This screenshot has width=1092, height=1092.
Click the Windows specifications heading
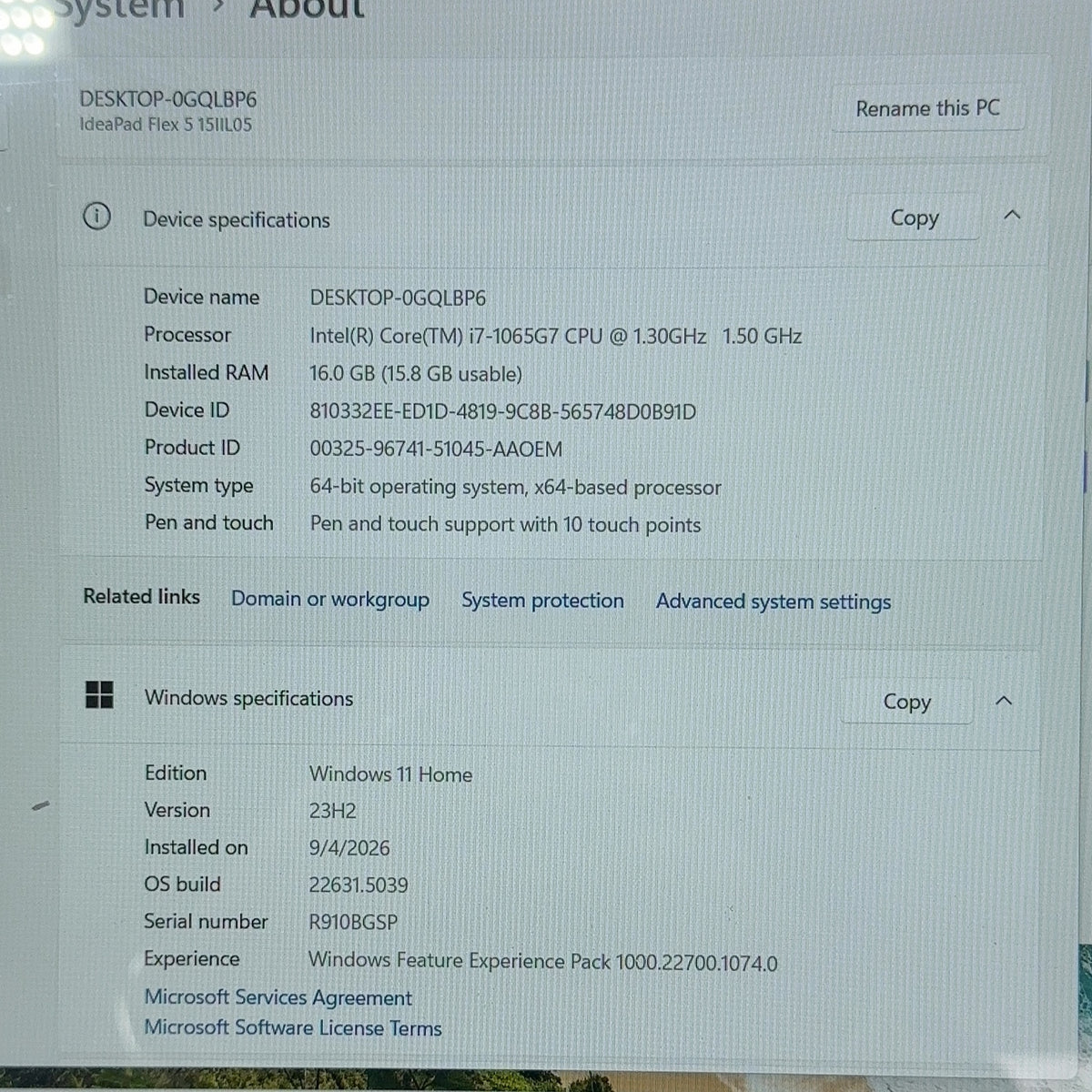coord(248,698)
